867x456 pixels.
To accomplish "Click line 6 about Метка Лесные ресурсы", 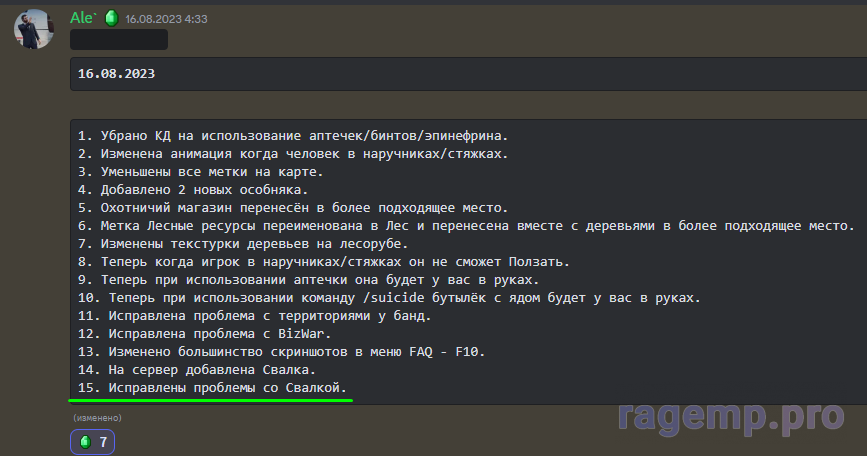I will click(465, 226).
